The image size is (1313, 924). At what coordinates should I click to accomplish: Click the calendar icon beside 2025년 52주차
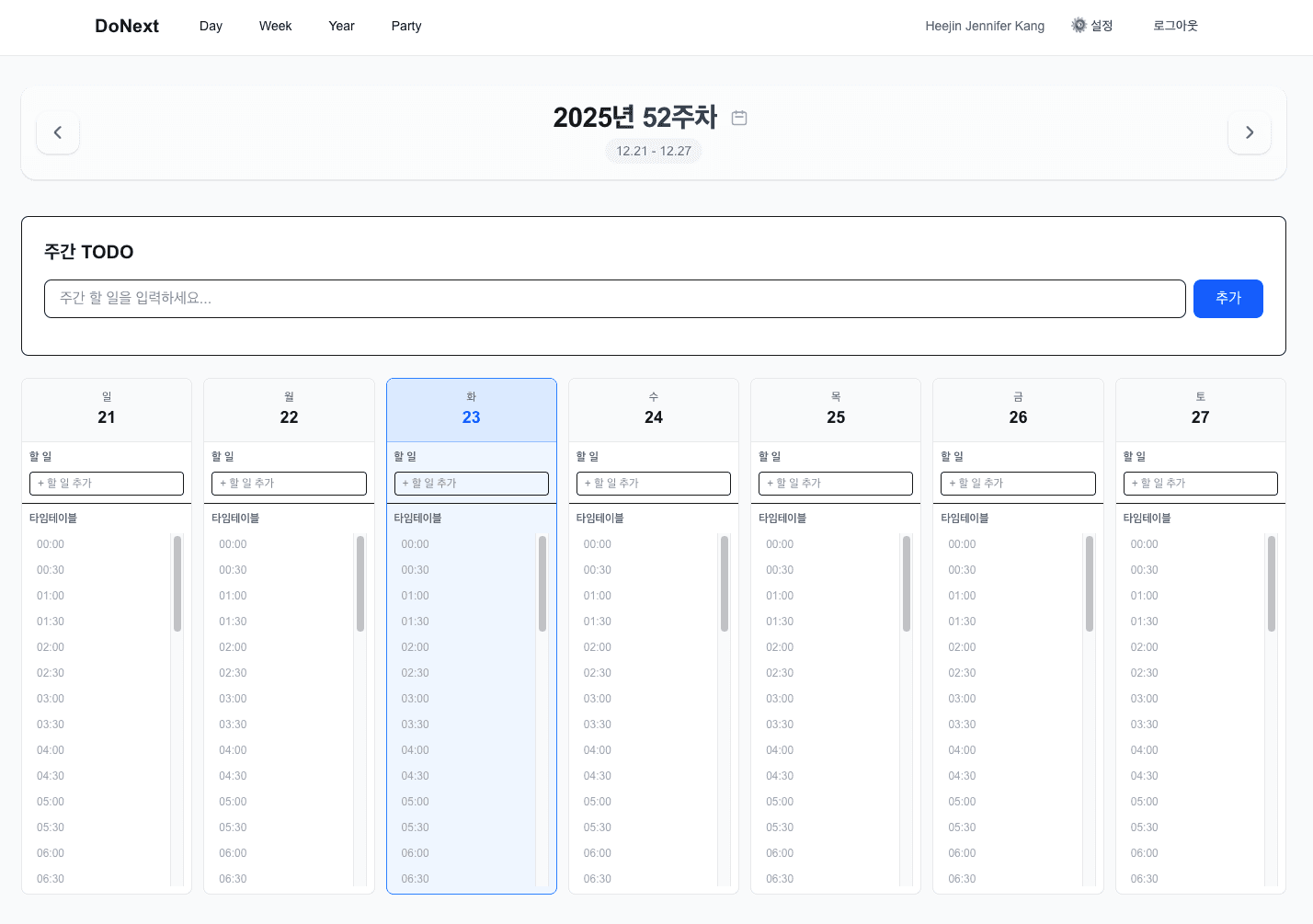point(739,118)
